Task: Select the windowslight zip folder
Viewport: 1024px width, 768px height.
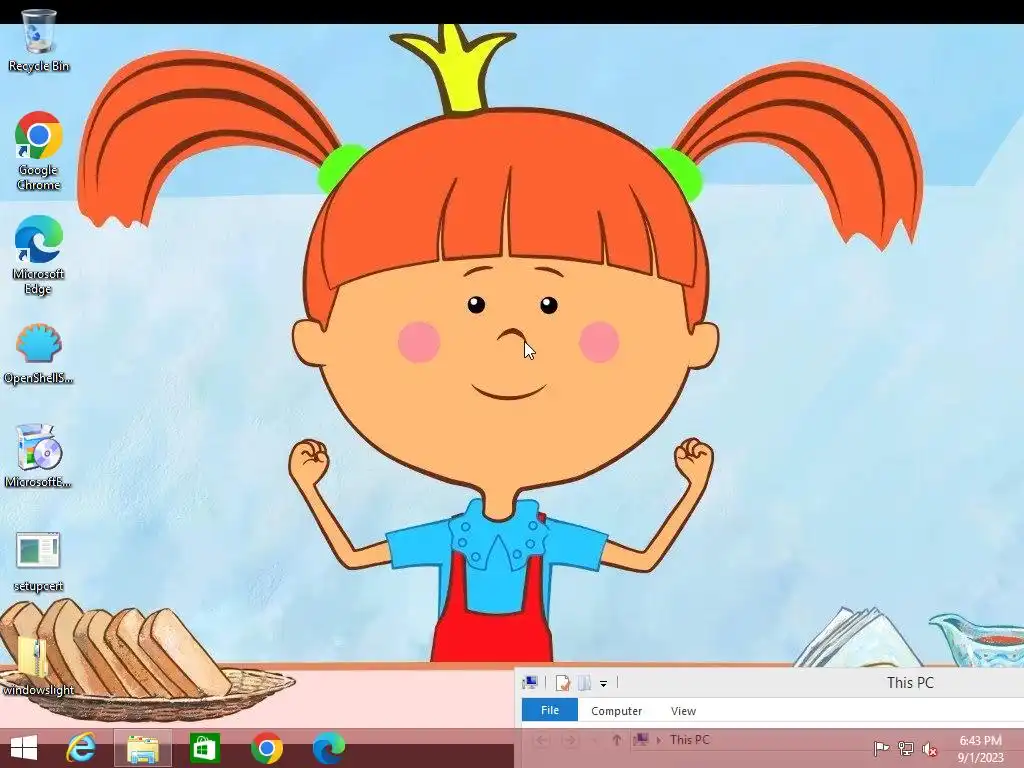Action: coord(39,665)
